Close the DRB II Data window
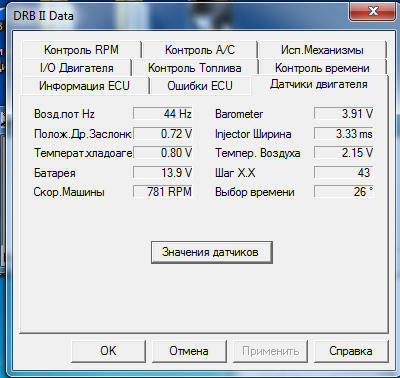This screenshot has width=400, height=378. [373, 11]
